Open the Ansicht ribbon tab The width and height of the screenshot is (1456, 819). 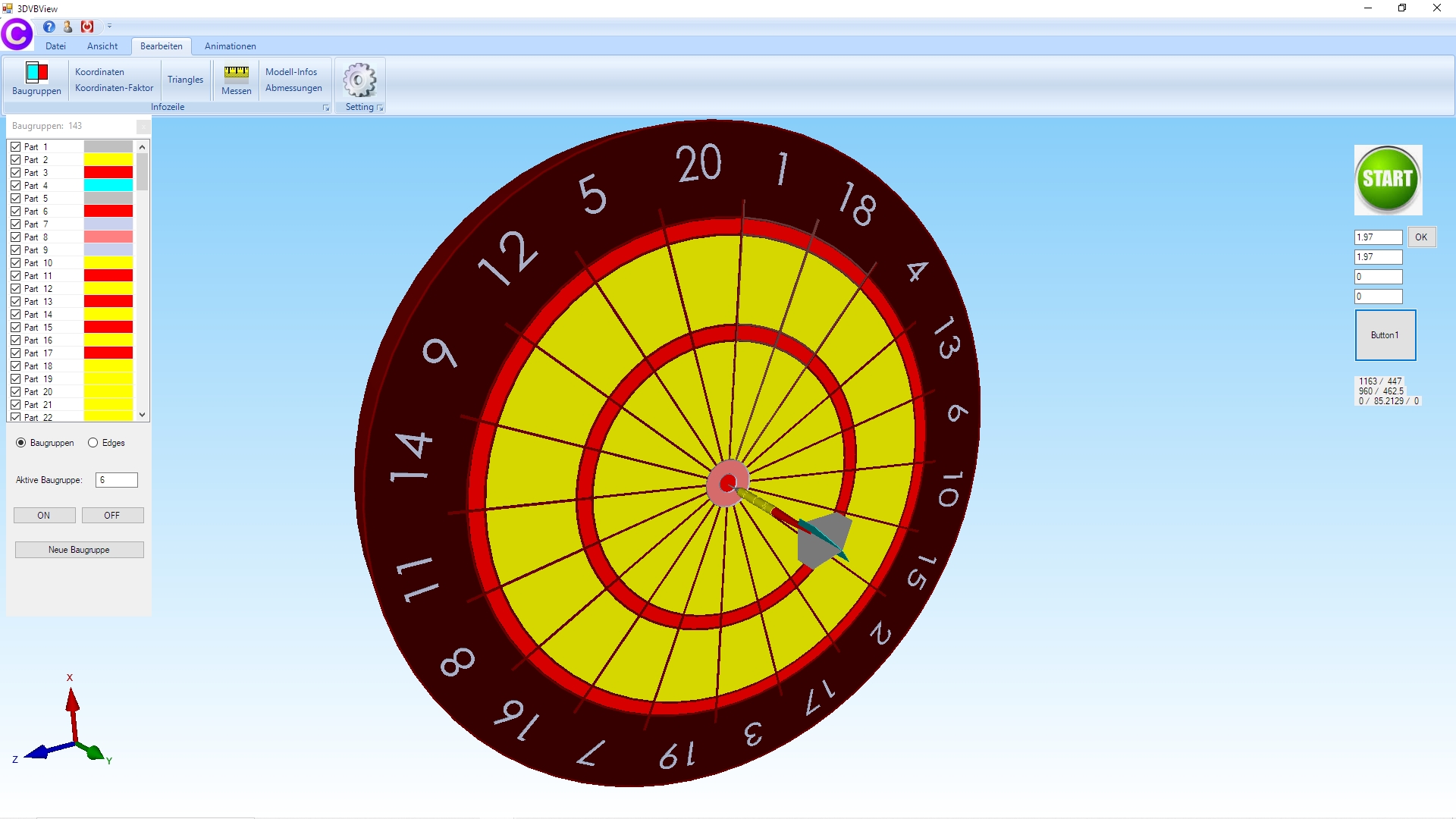click(102, 46)
